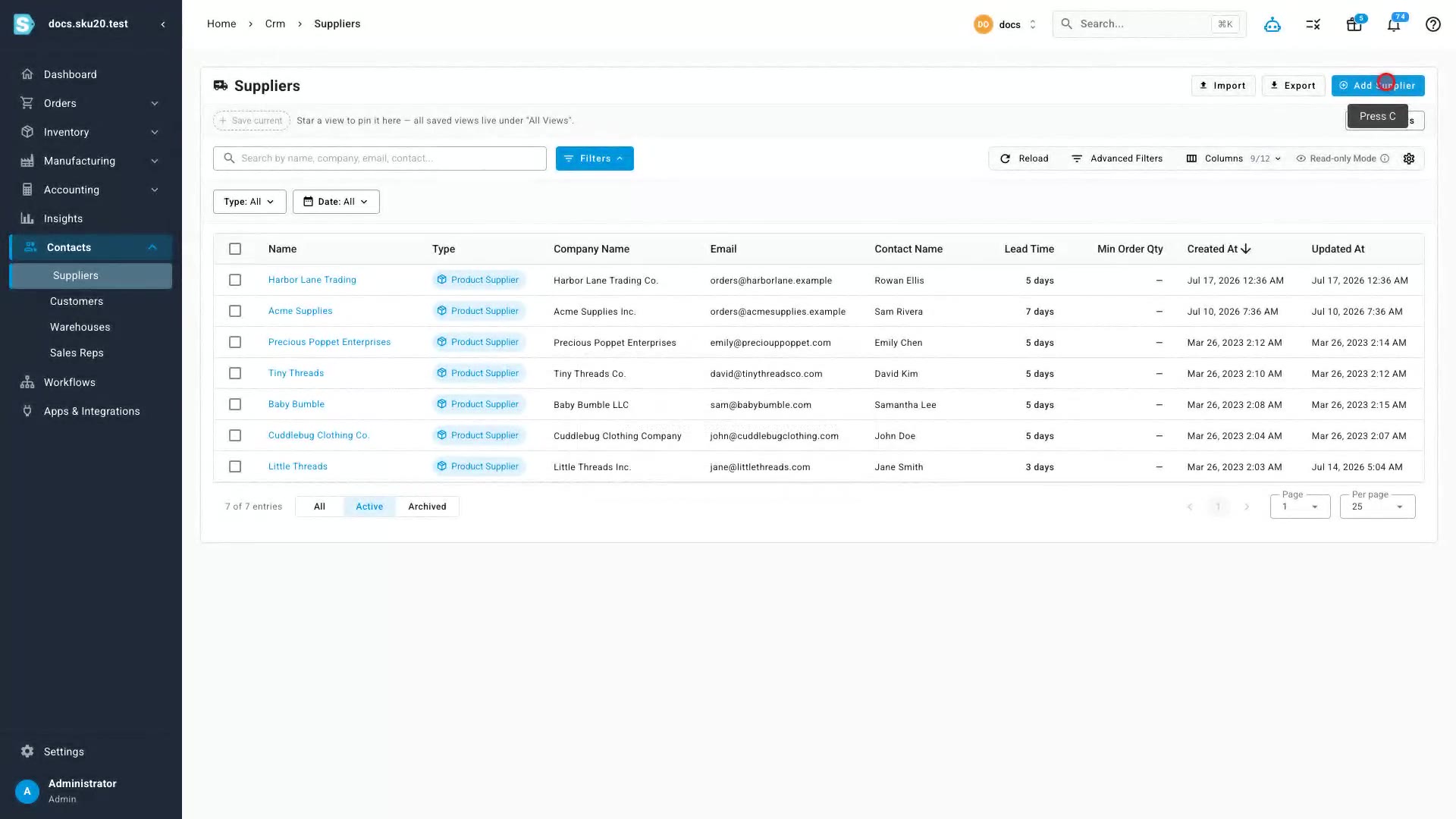The image size is (1456, 819).
Task: Open the notifications bell icon
Action: pyautogui.click(x=1394, y=24)
